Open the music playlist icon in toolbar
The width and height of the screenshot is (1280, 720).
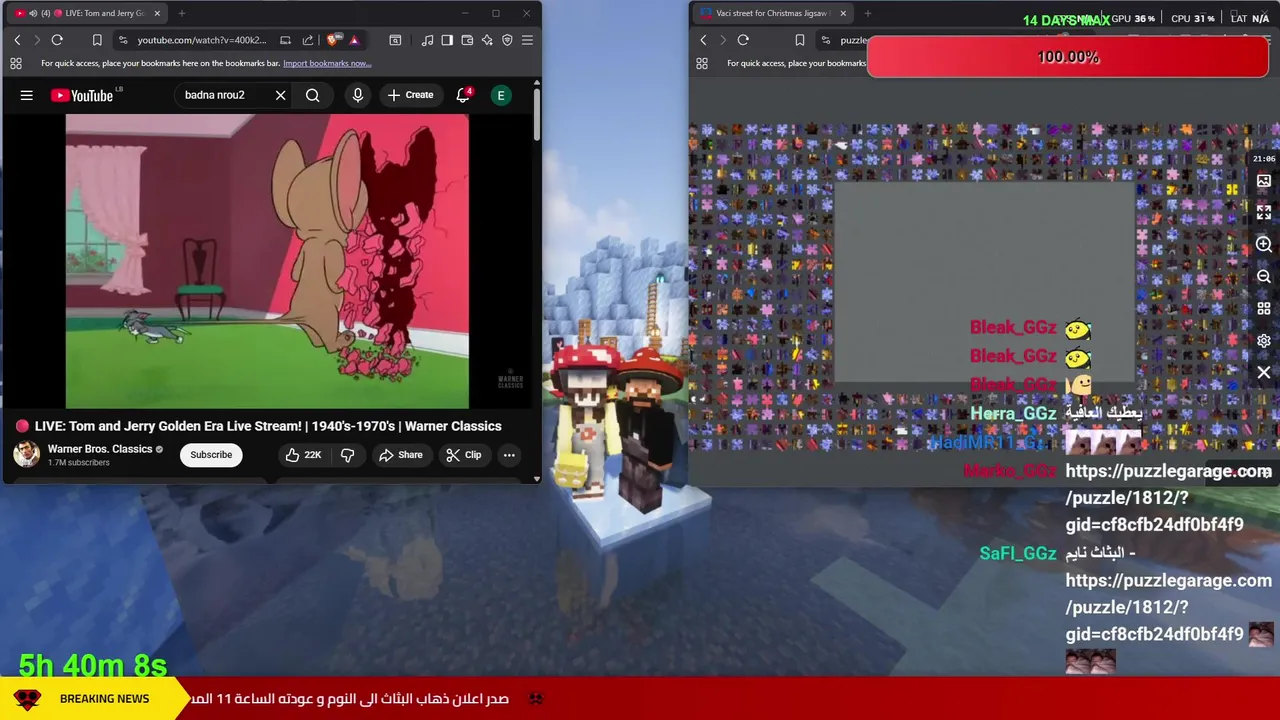428,40
